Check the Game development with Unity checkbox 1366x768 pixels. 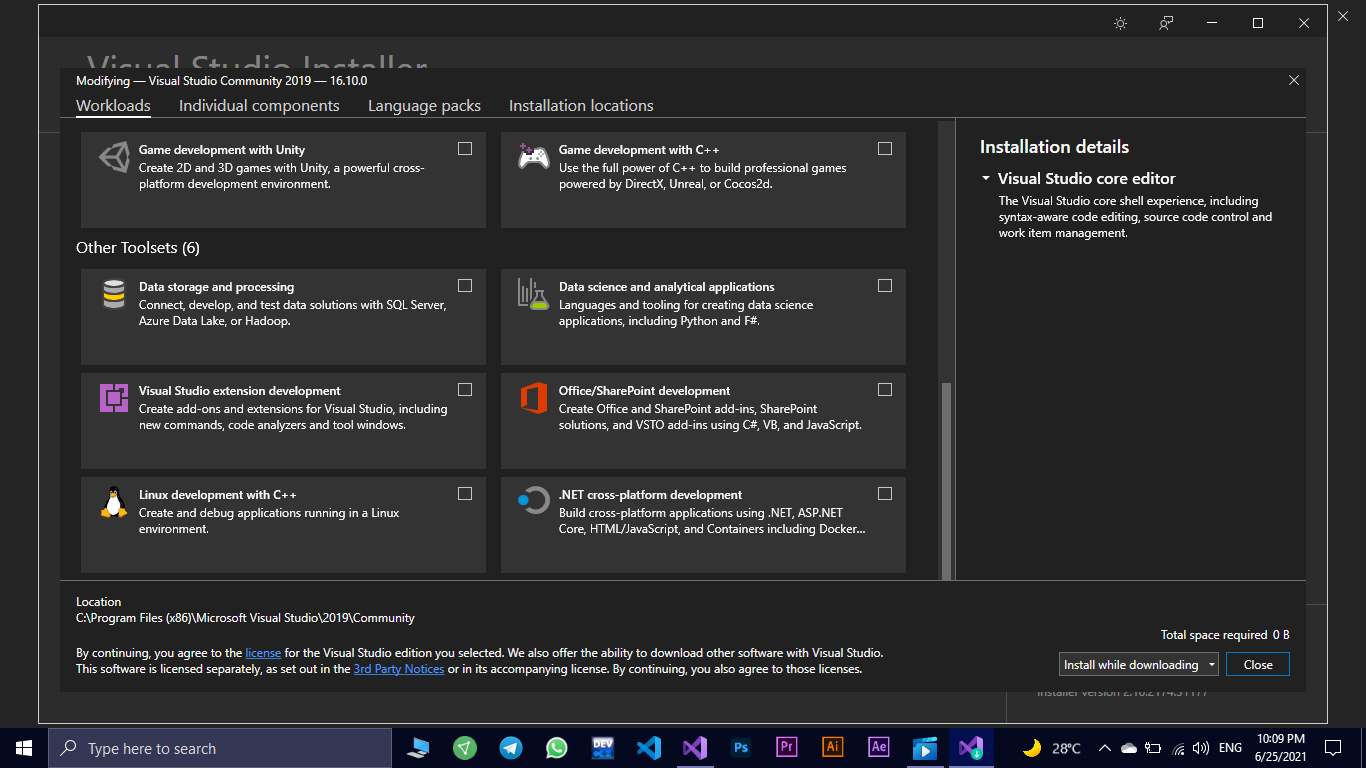click(465, 149)
